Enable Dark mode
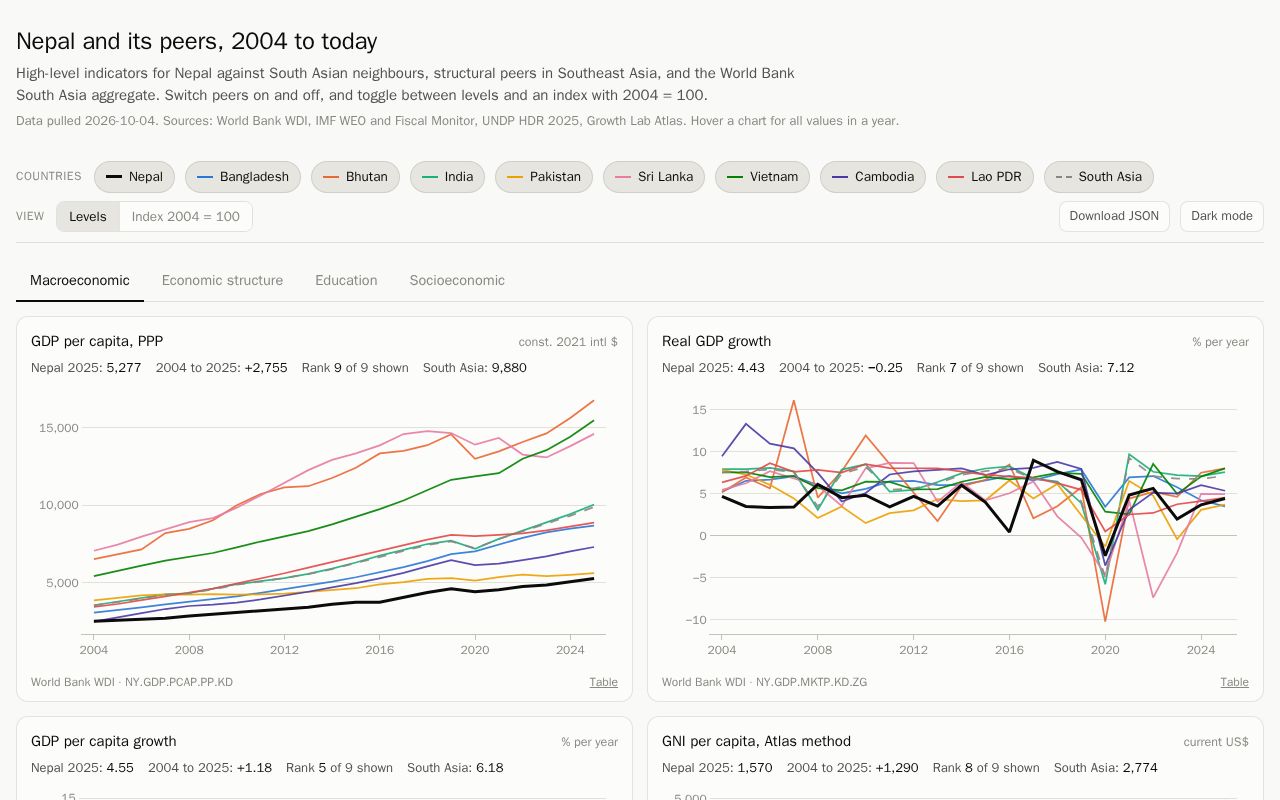Image resolution: width=1280 pixels, height=800 pixels. [1222, 216]
